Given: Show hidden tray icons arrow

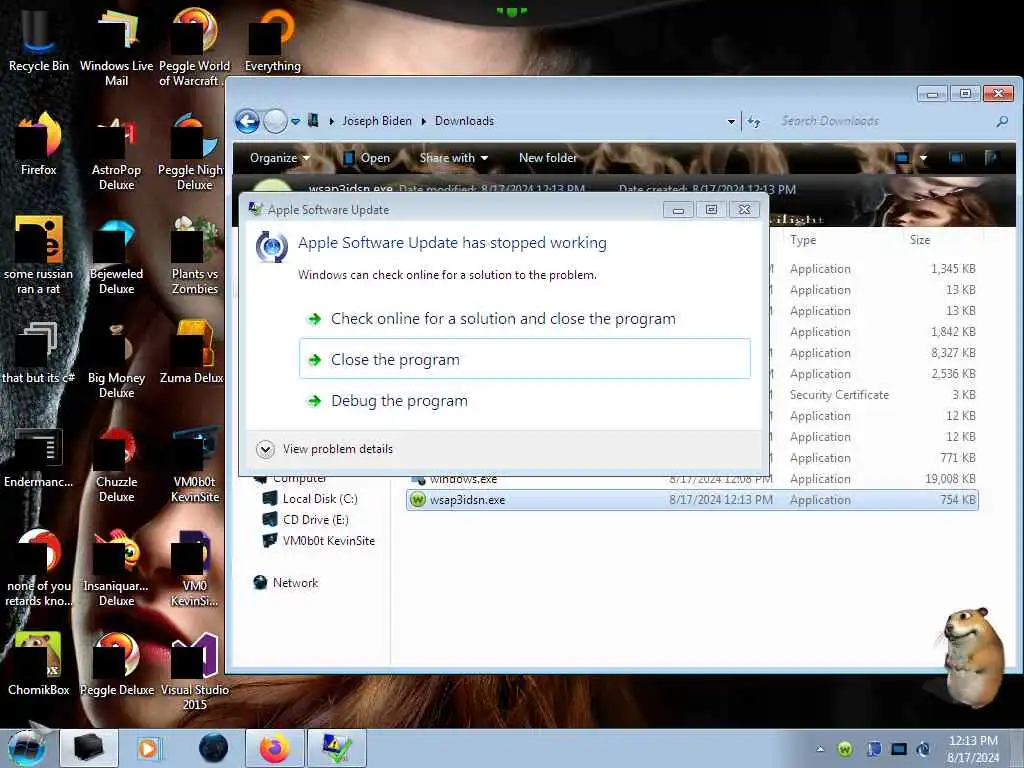Looking at the screenshot, I should point(820,748).
